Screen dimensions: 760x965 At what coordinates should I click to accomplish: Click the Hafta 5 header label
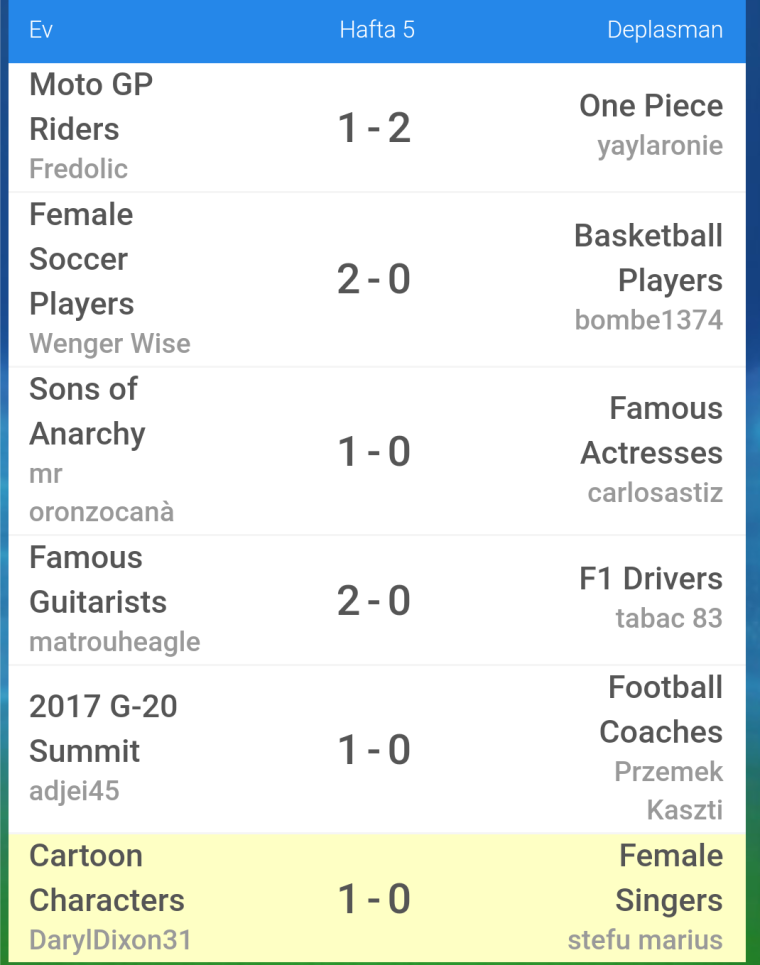(377, 30)
